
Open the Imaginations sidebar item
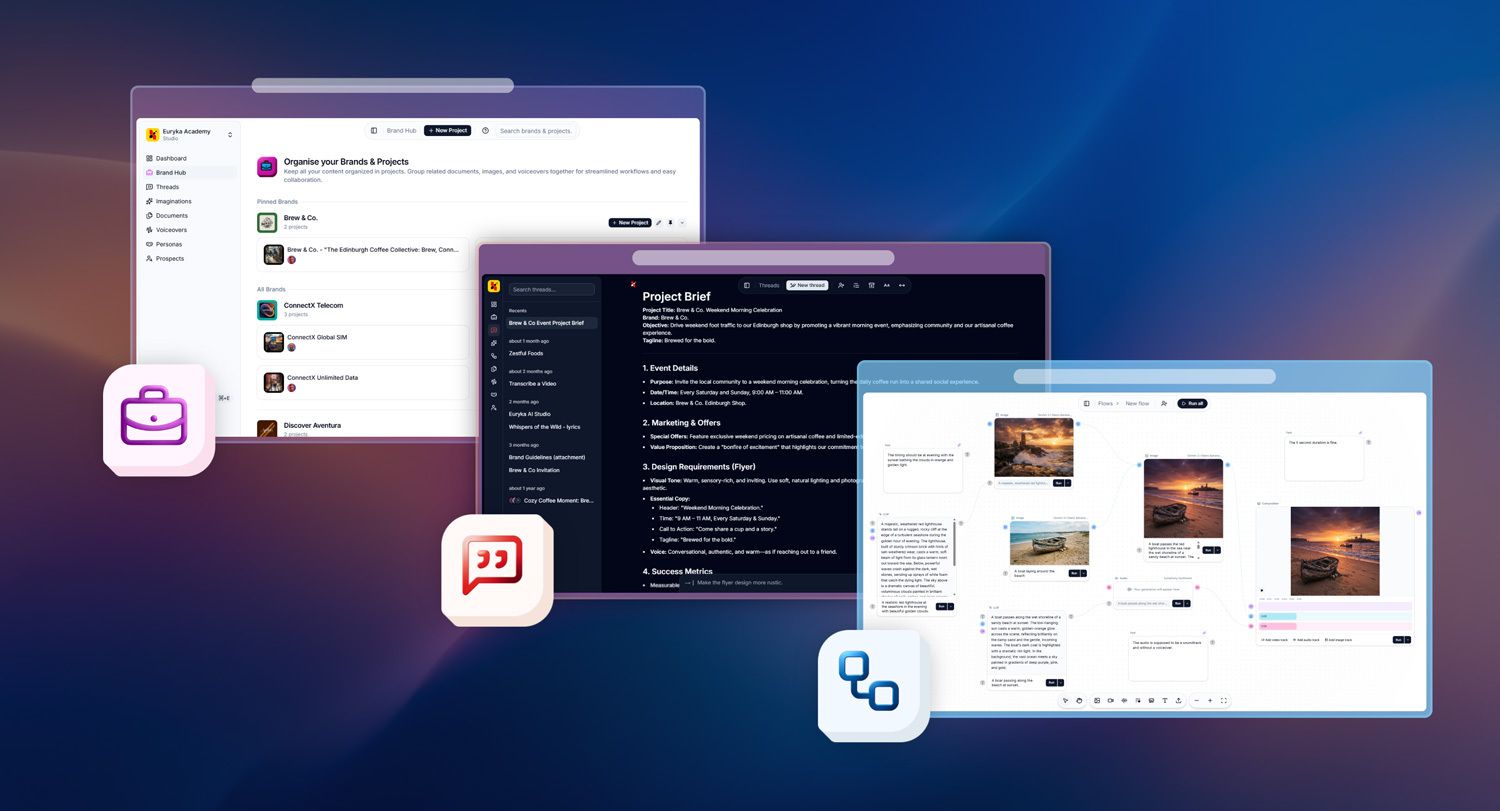pyautogui.click(x=173, y=201)
